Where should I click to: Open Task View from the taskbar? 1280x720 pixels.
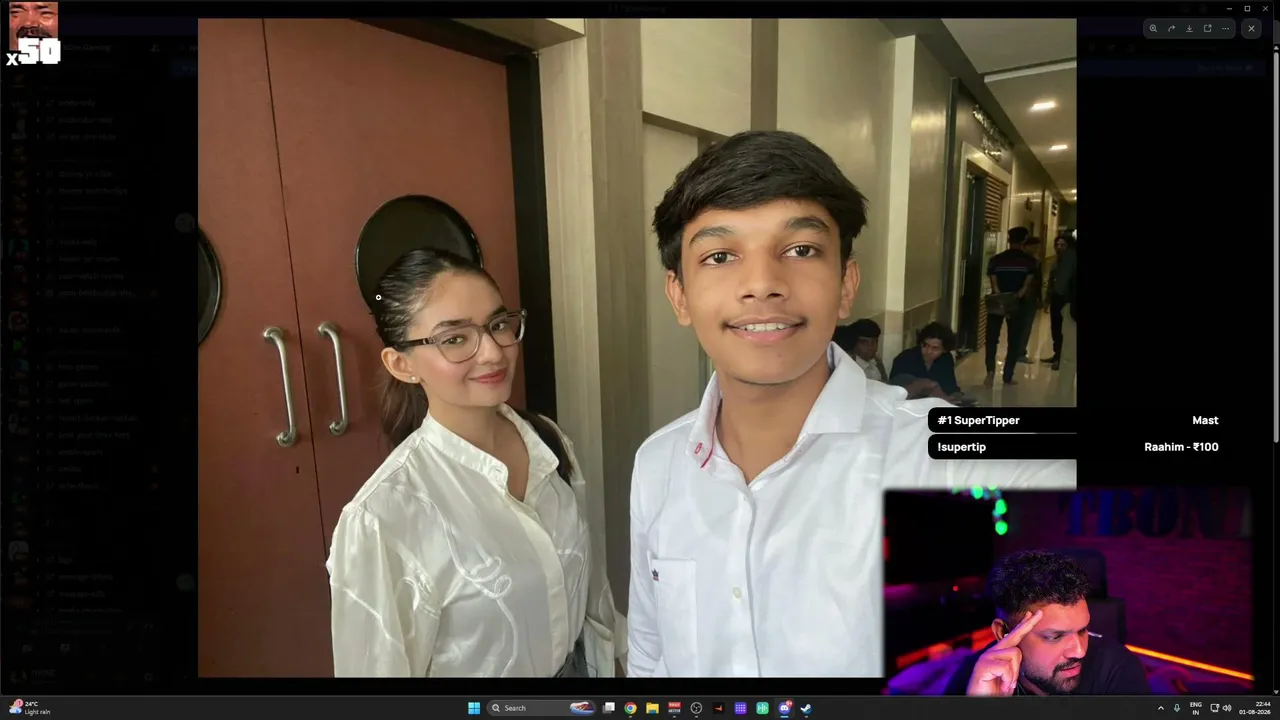coord(608,708)
